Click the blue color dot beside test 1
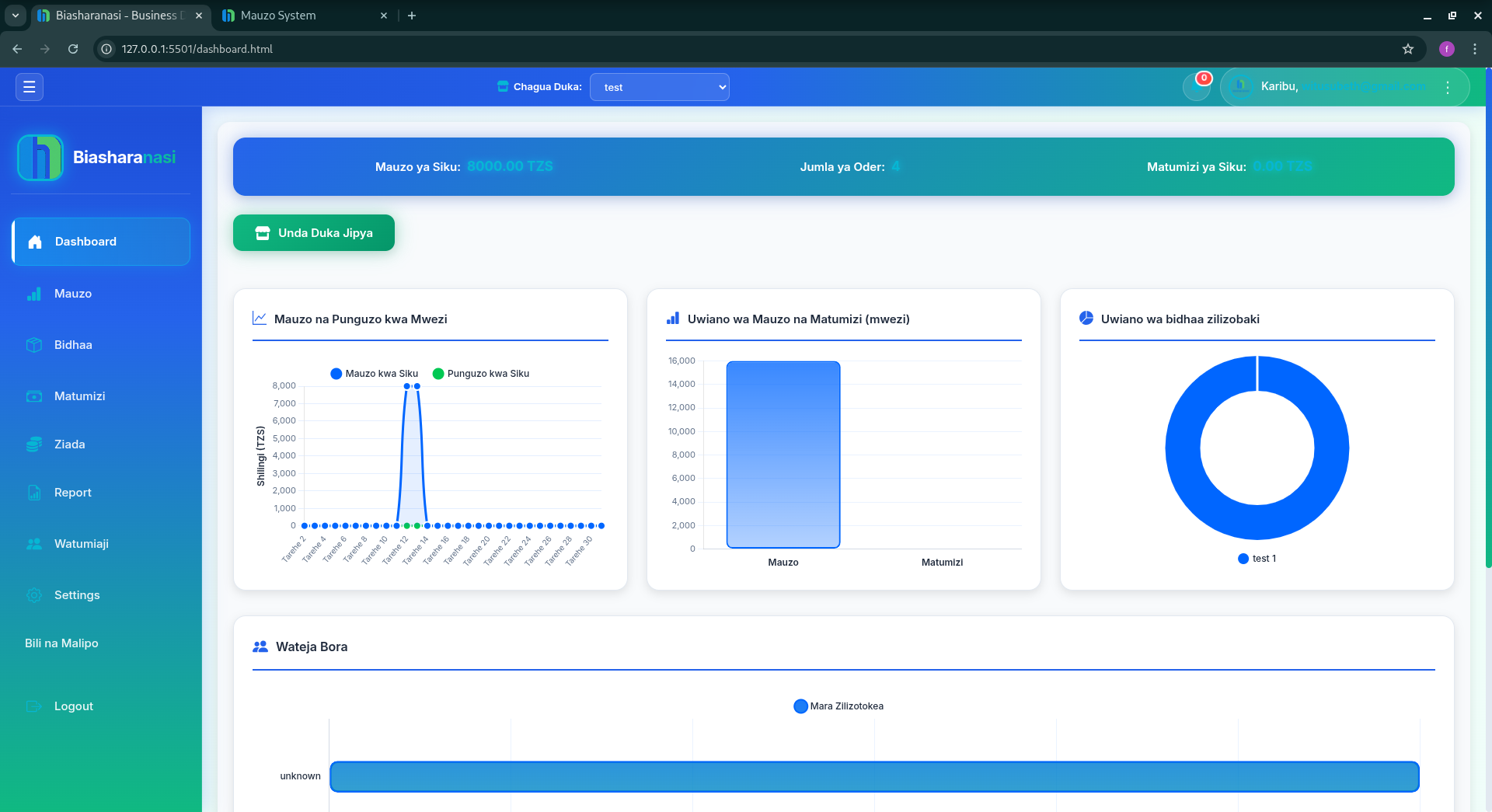 pos(1243,559)
